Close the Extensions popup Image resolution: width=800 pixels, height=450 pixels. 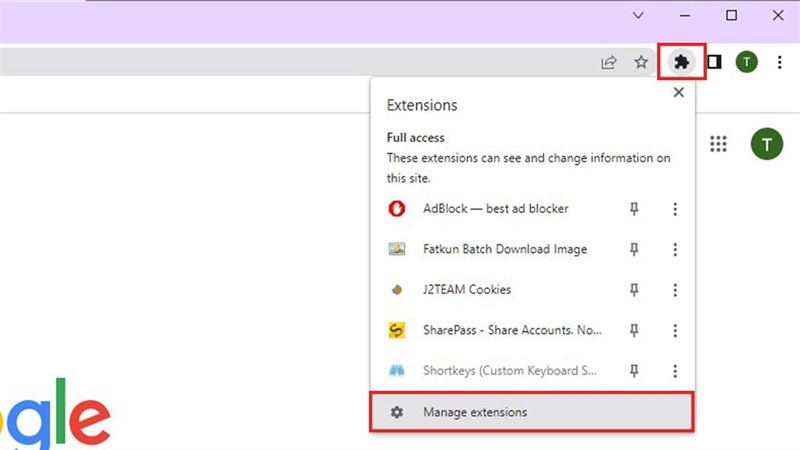coord(679,92)
